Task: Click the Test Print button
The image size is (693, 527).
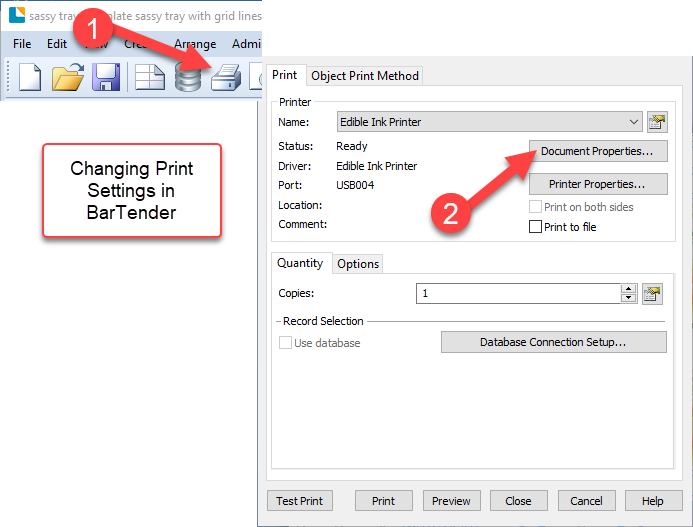Action: (x=300, y=501)
